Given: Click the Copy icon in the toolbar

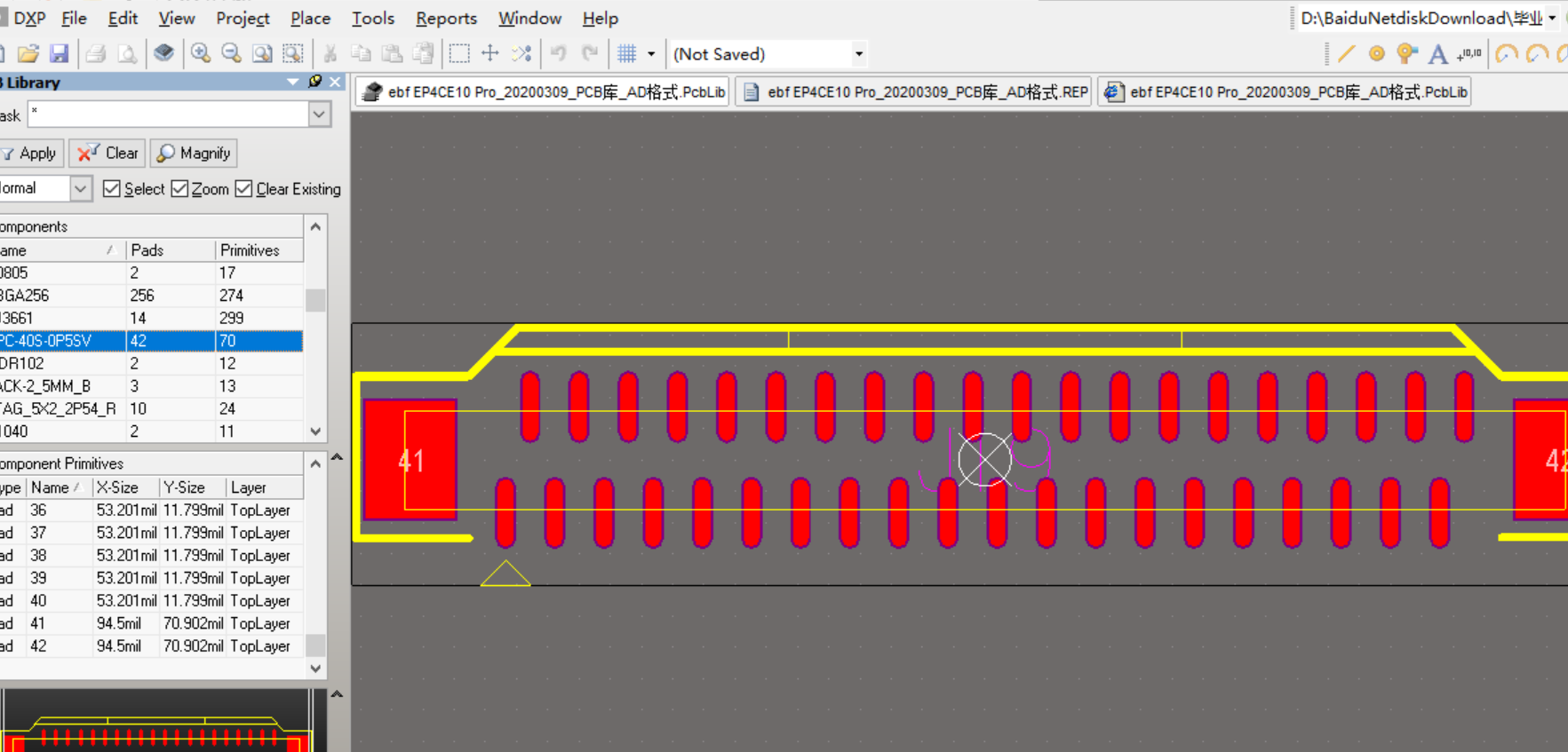Looking at the screenshot, I should click(361, 54).
